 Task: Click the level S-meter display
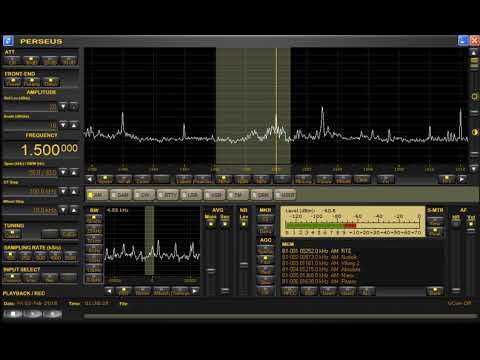pos(353,221)
